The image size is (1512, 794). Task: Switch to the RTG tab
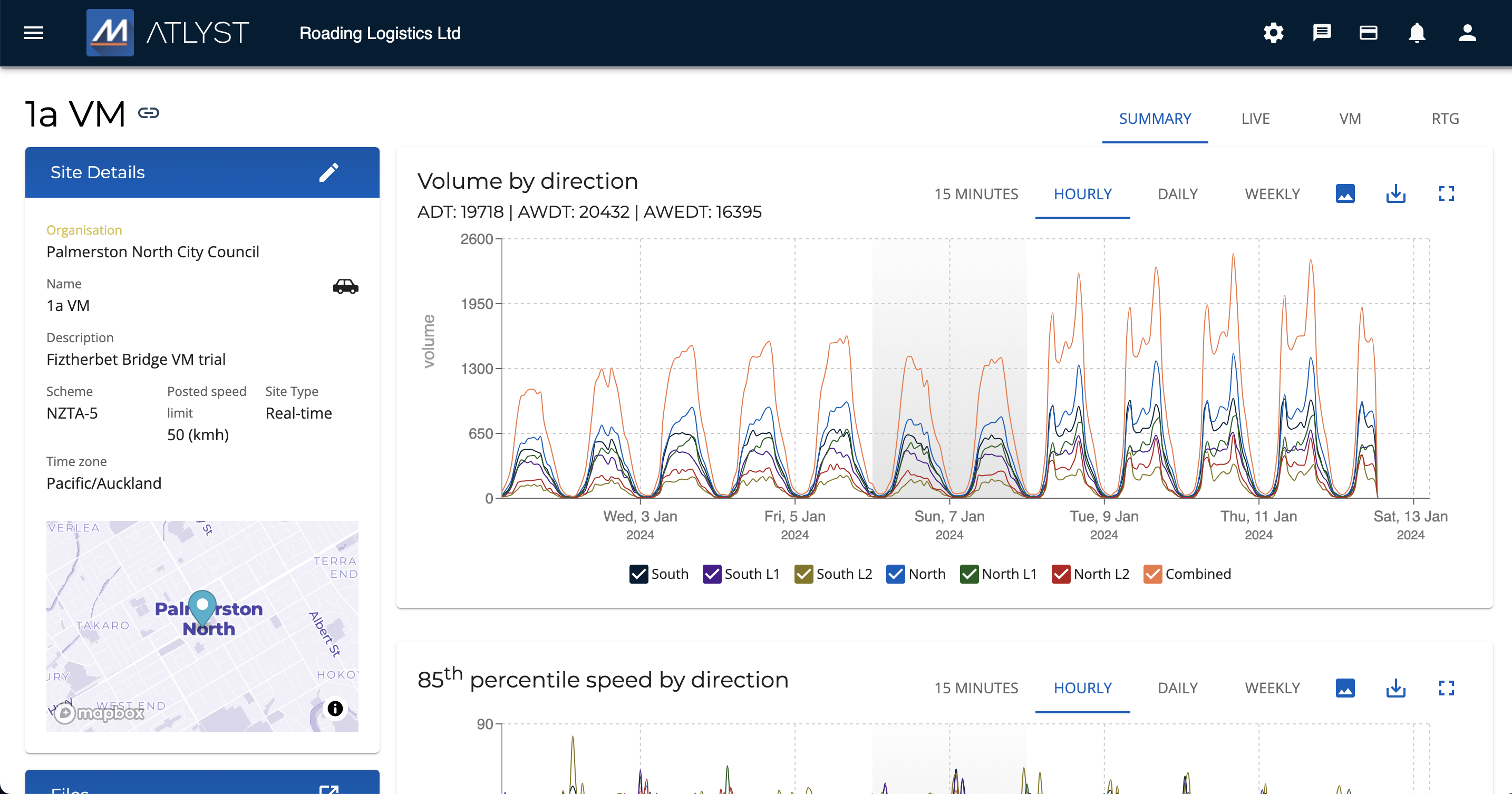[1445, 119]
